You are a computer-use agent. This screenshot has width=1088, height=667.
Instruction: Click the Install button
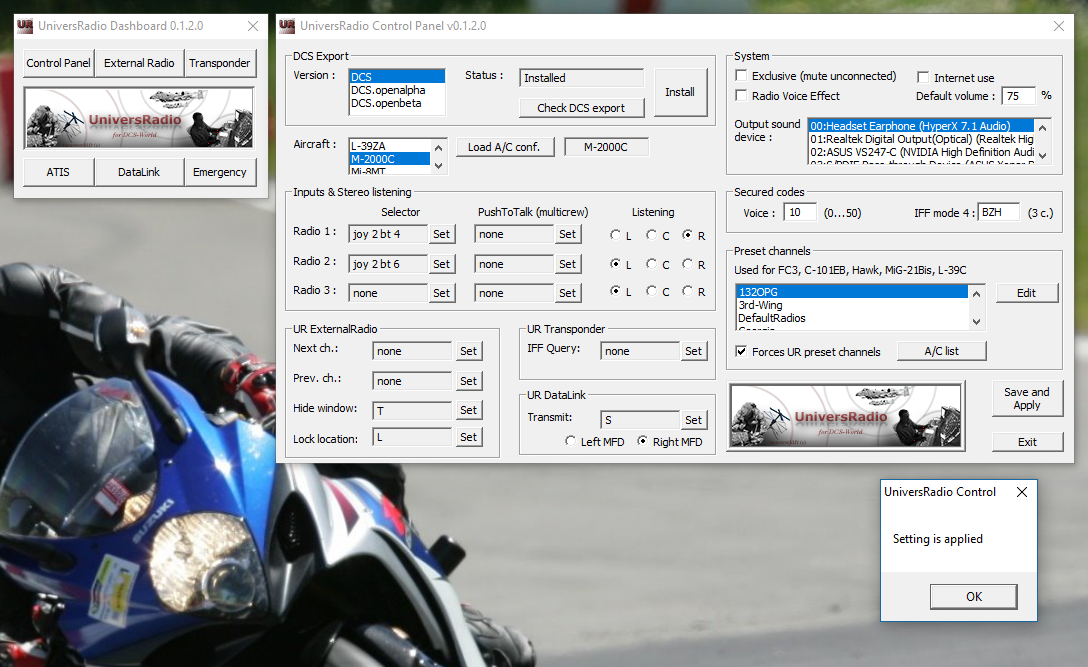(680, 92)
